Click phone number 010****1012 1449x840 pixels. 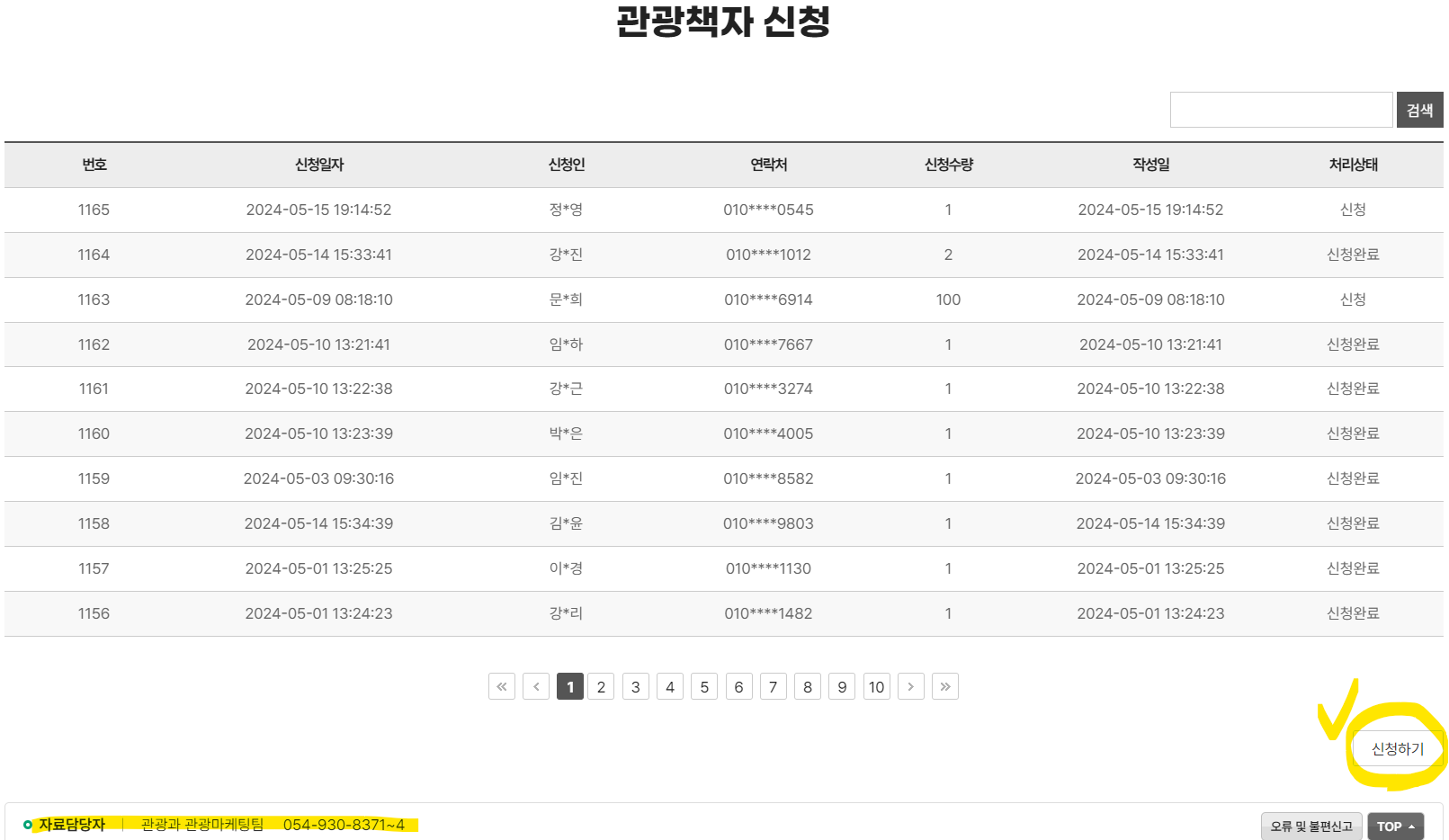point(769,255)
